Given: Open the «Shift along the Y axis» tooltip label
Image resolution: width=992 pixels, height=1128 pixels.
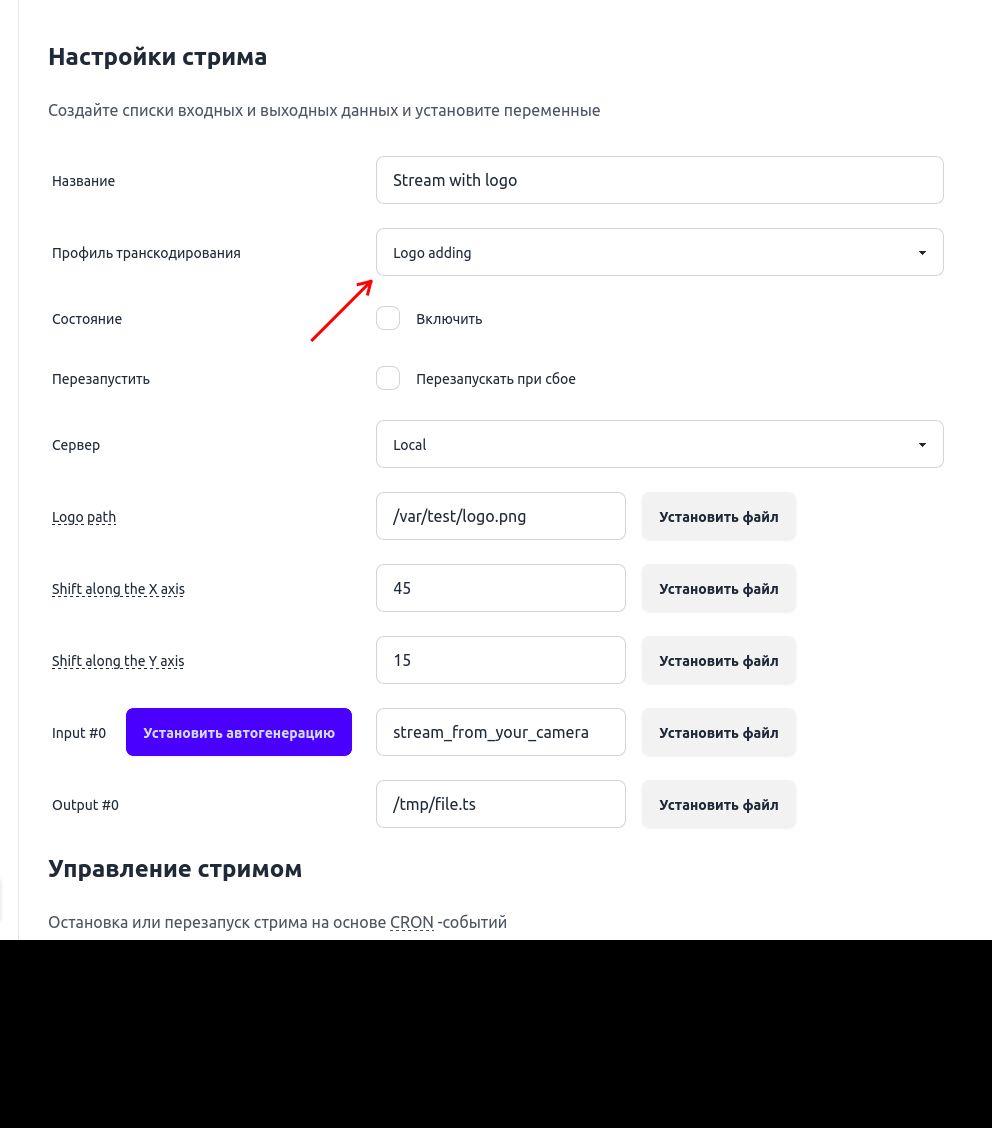Looking at the screenshot, I should tap(118, 660).
